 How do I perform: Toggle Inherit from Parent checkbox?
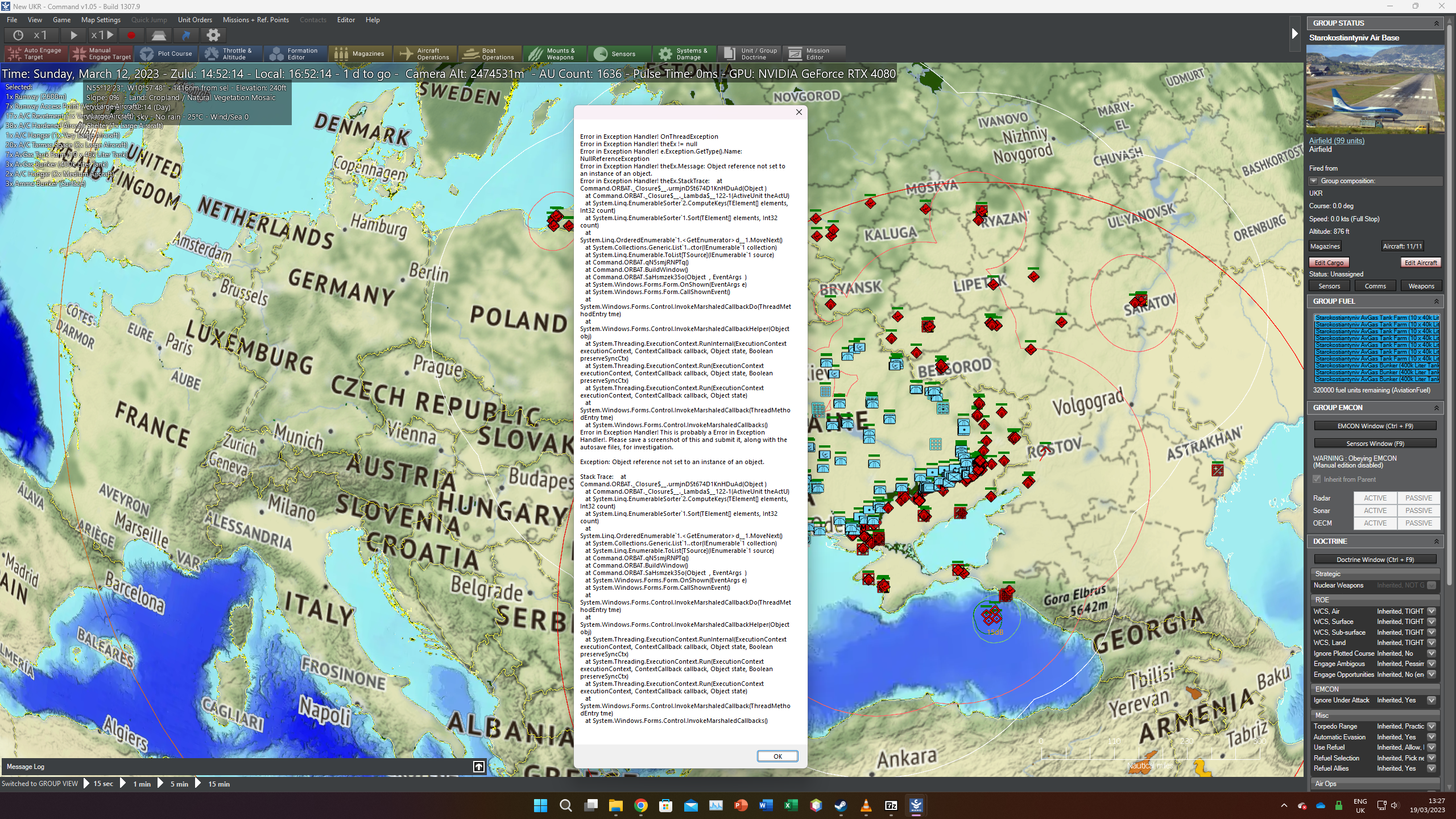click(x=1317, y=479)
